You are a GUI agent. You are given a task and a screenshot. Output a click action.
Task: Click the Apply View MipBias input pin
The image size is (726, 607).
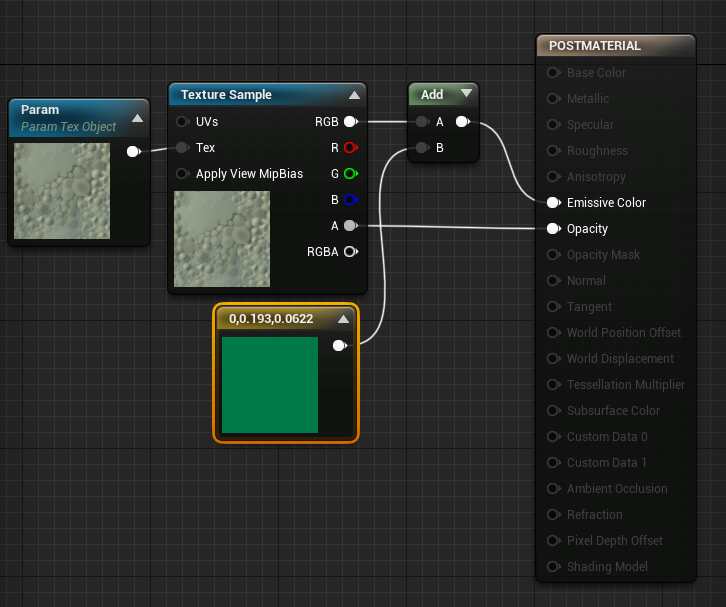coord(182,174)
